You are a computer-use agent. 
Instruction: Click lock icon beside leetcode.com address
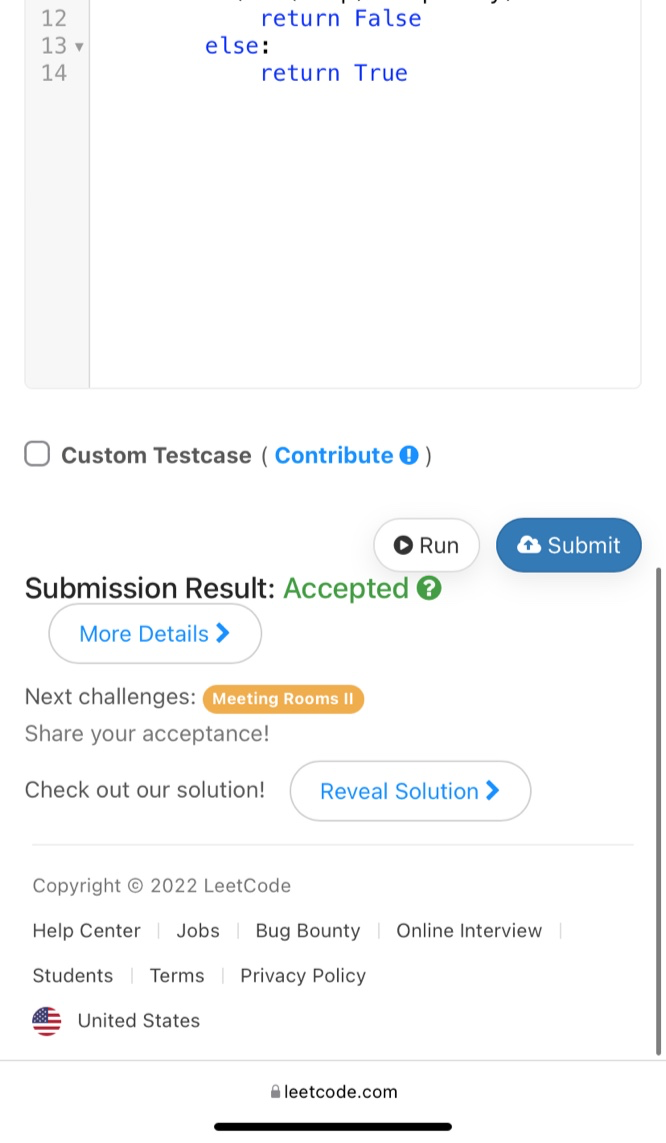coord(275,1092)
